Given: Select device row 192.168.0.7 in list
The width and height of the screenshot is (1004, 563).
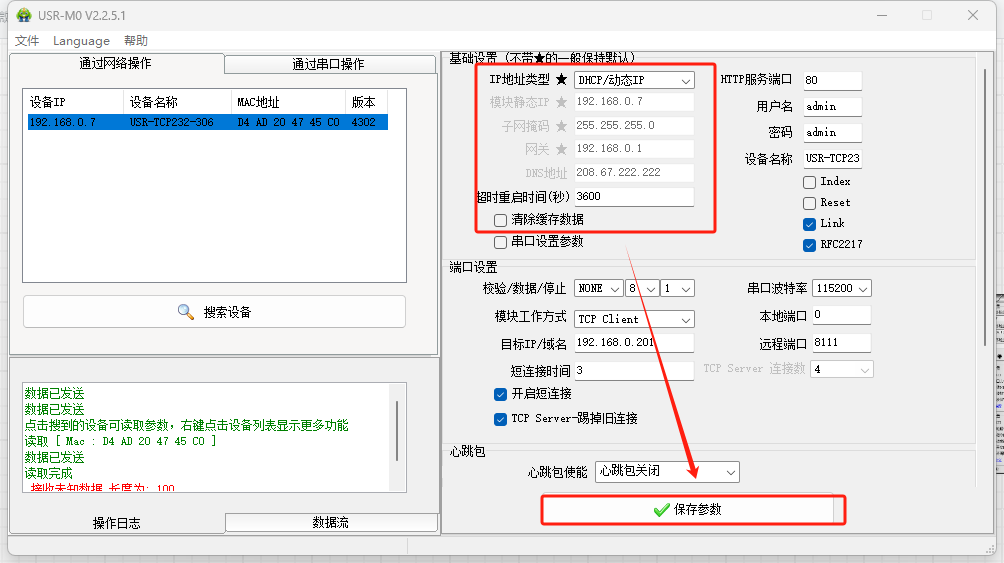Looking at the screenshot, I should point(207,122).
